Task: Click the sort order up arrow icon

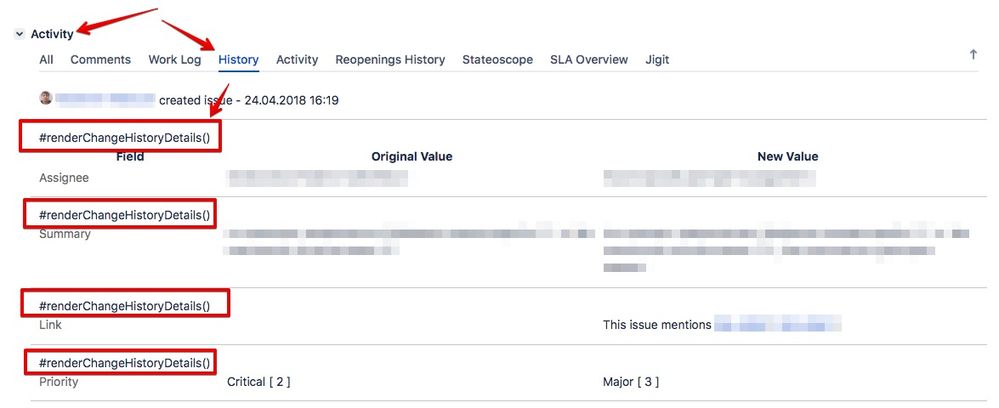Action: [973, 55]
